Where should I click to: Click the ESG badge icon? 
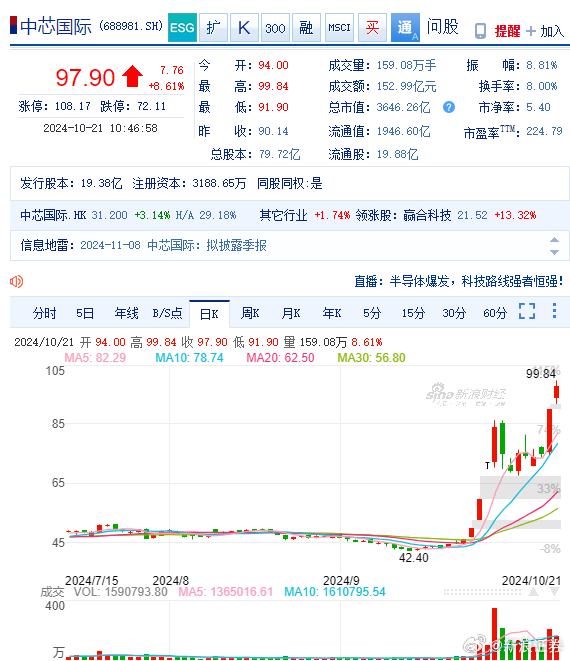click(x=182, y=27)
